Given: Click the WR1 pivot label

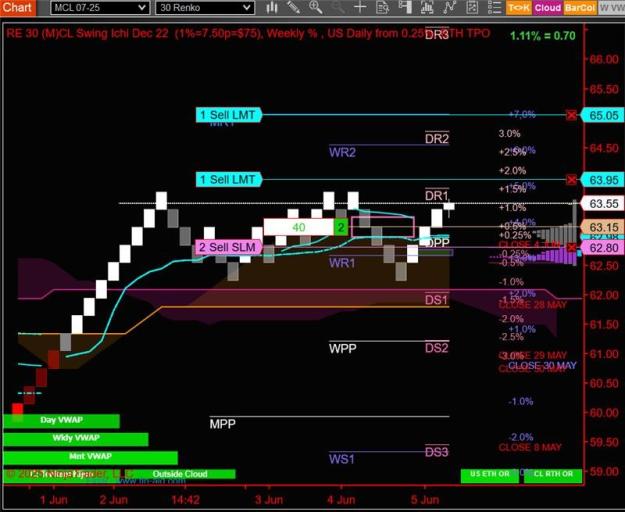Looking at the screenshot, I should [x=342, y=263].
